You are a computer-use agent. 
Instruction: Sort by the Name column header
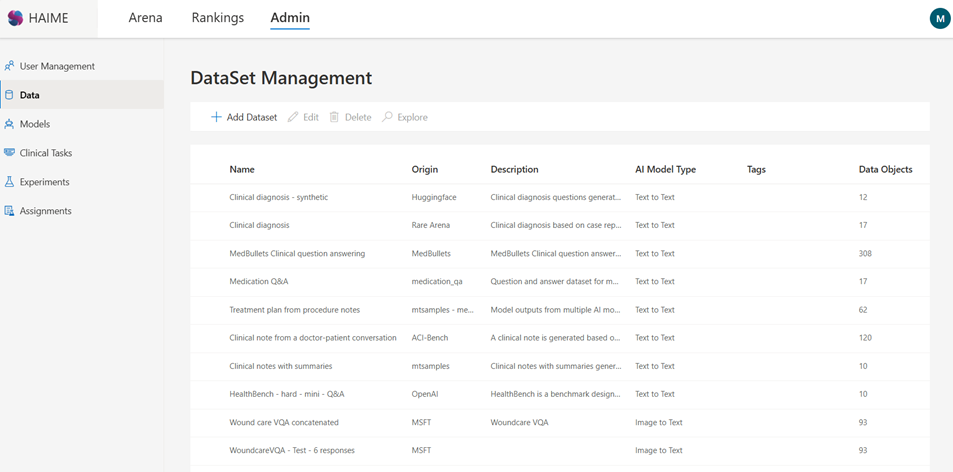click(x=242, y=170)
